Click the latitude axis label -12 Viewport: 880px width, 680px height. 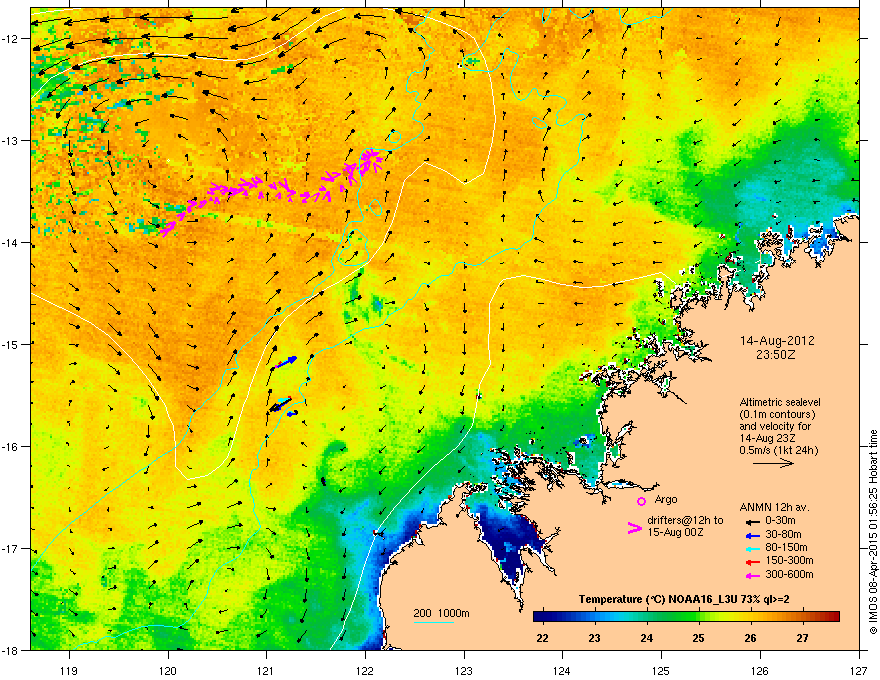point(12,39)
